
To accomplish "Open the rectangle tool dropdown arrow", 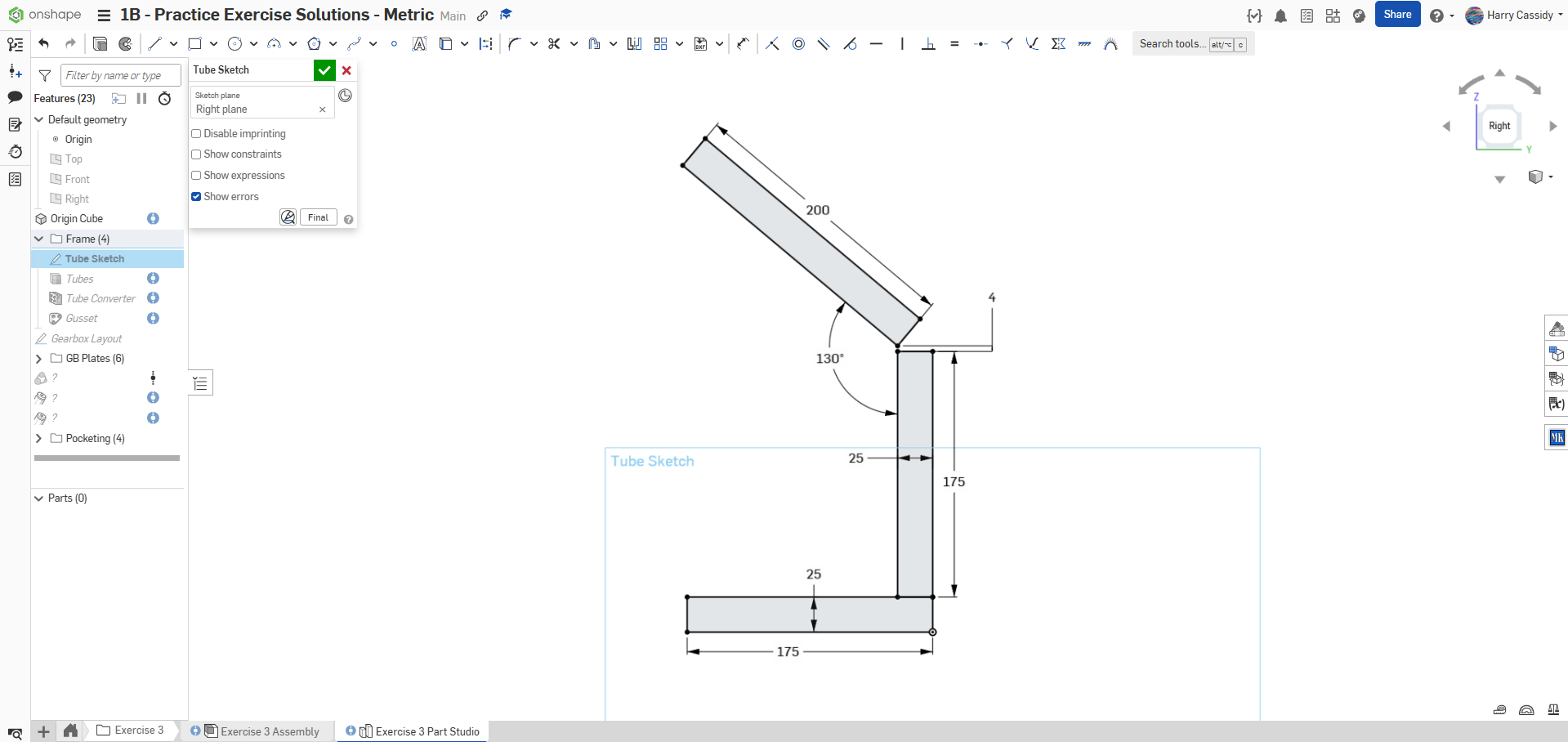I will tap(213, 44).
